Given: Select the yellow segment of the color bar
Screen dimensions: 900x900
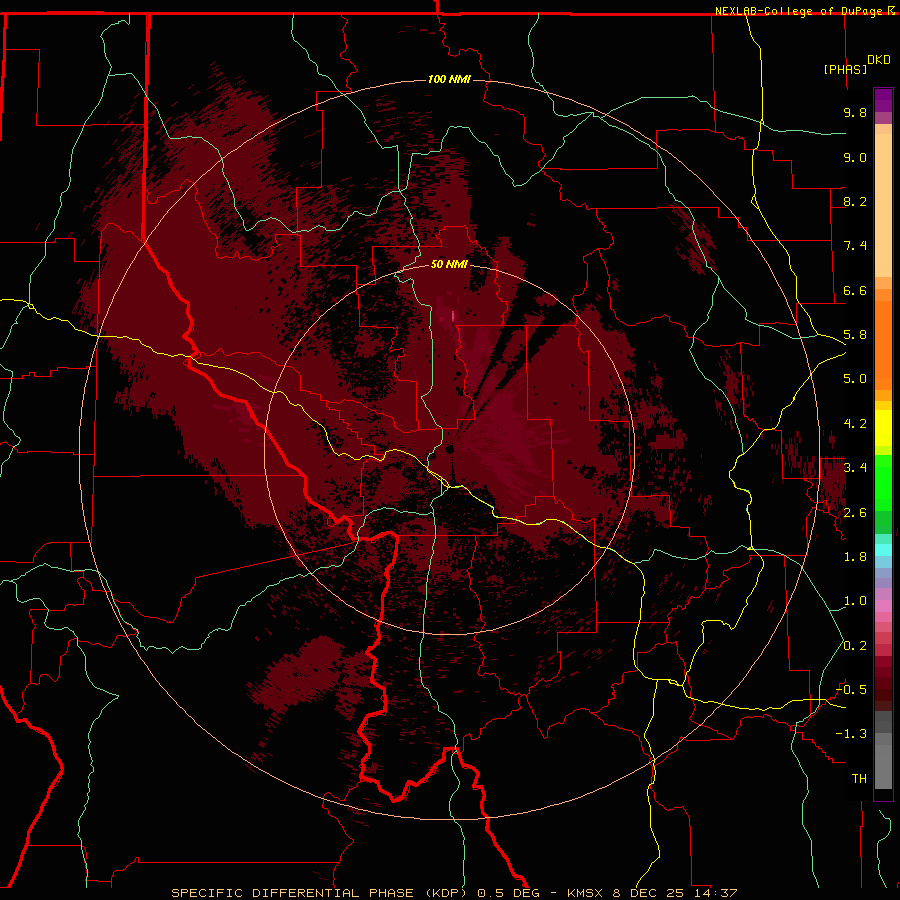Looking at the screenshot, I should 883,428.
